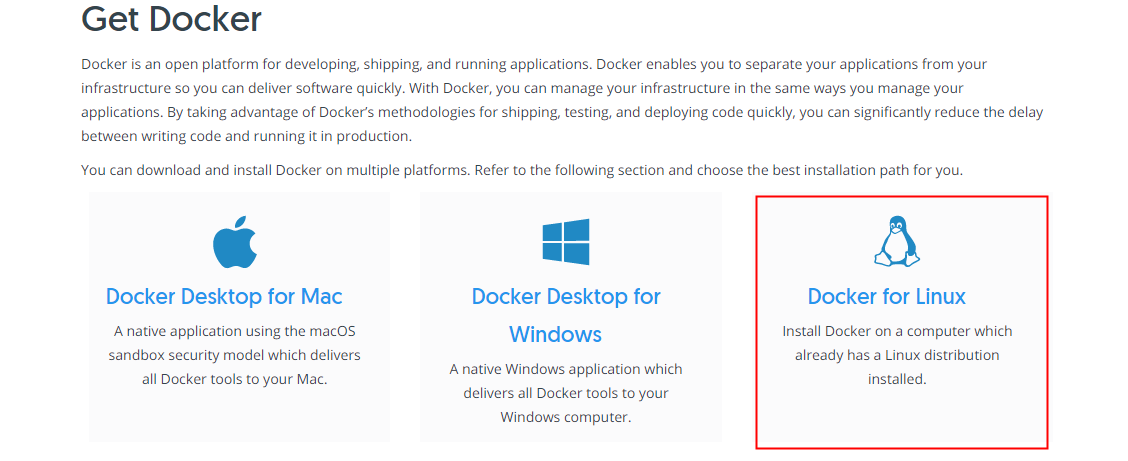Open the Docker Desktop for Windows link
1128x461 pixels.
click(x=565, y=315)
